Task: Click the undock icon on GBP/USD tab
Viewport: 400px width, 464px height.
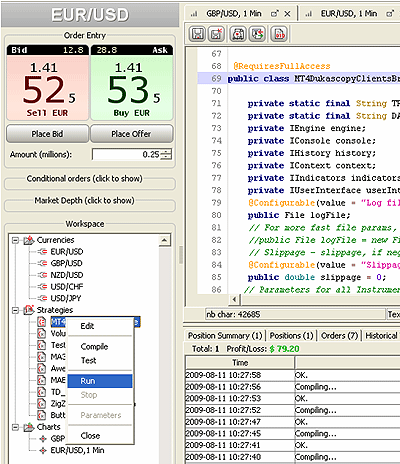Action: 274,14
